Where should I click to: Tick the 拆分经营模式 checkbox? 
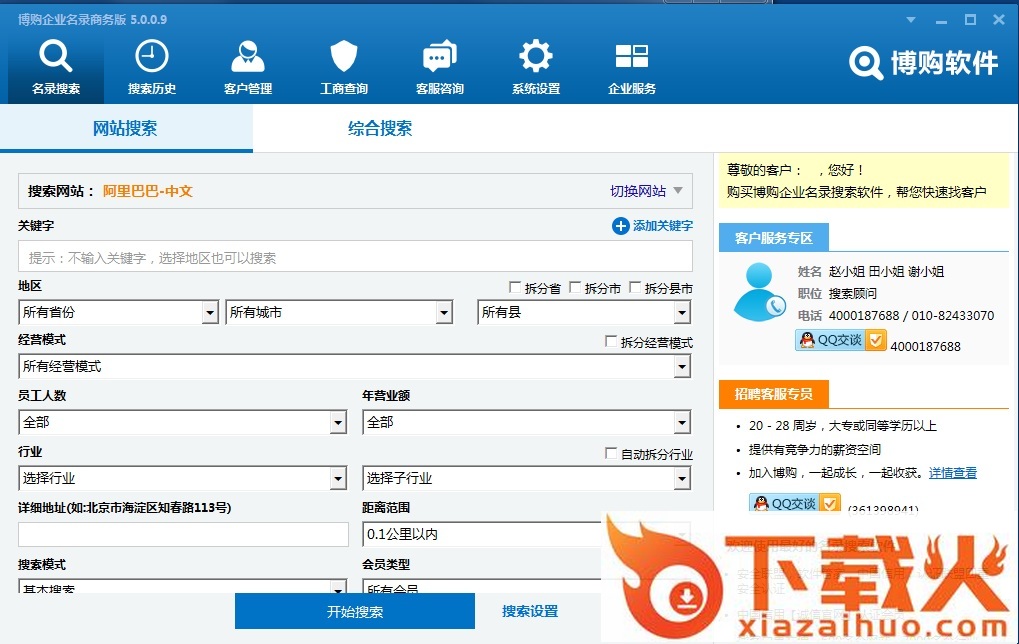pos(611,342)
